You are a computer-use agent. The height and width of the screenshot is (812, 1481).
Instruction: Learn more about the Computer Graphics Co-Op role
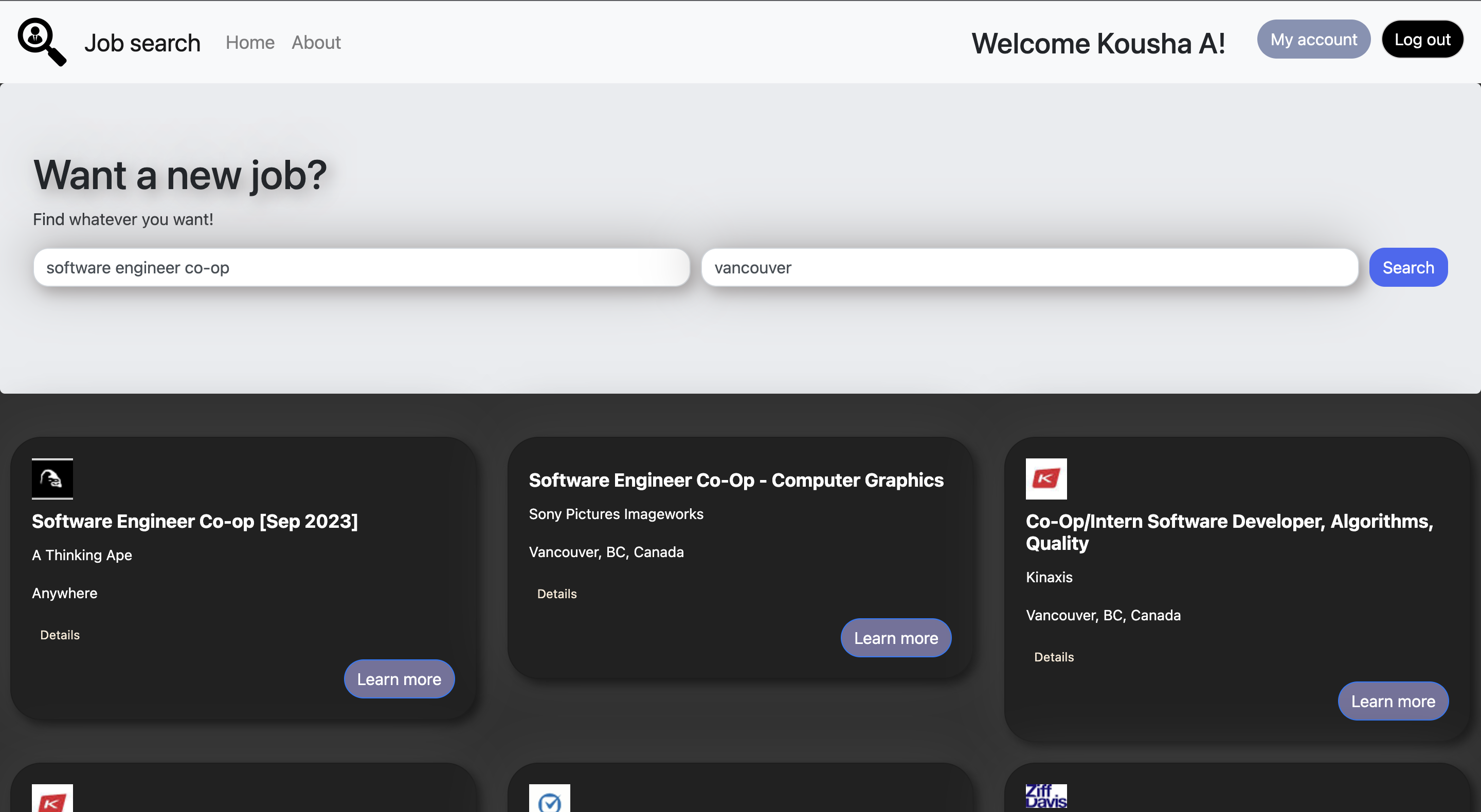pyautogui.click(x=895, y=637)
